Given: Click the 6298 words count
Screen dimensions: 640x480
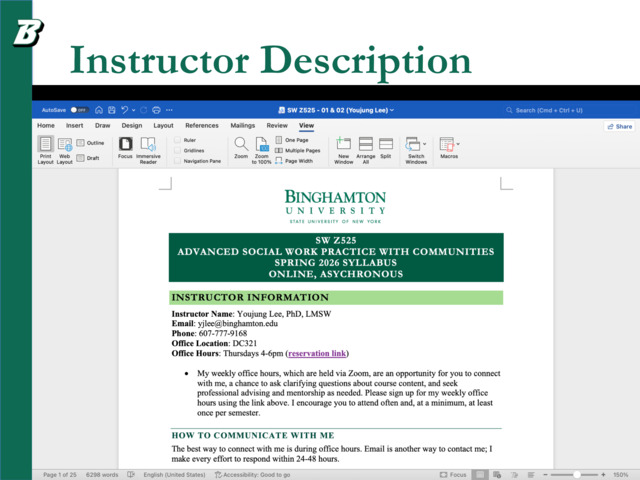Looking at the screenshot, I should coord(102,475).
